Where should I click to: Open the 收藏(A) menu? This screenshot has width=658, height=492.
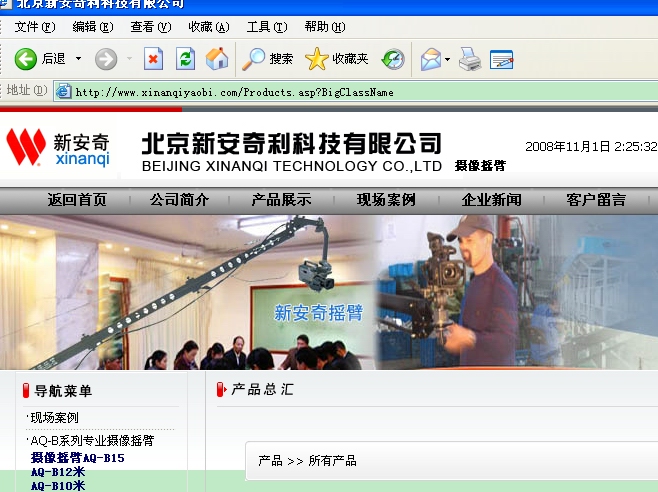tap(209, 27)
